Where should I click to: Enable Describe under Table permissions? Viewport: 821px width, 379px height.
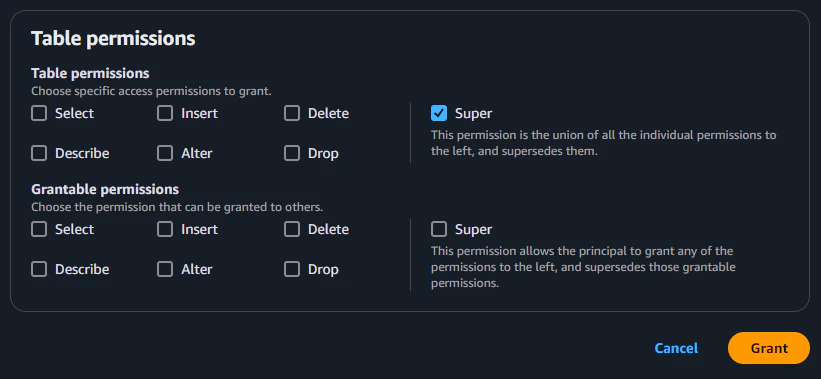(39, 153)
